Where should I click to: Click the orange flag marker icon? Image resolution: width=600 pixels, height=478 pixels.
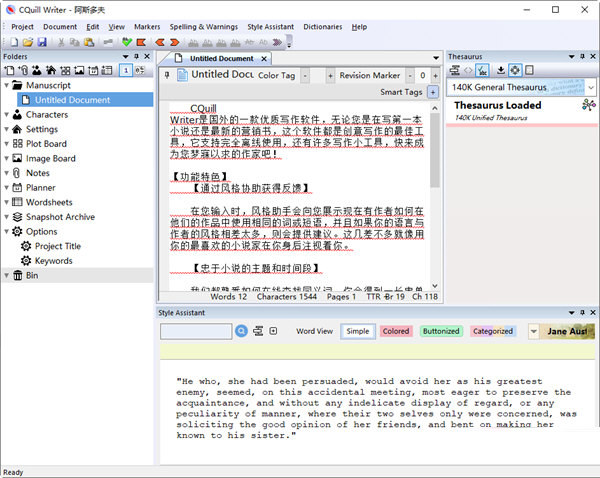coord(141,42)
